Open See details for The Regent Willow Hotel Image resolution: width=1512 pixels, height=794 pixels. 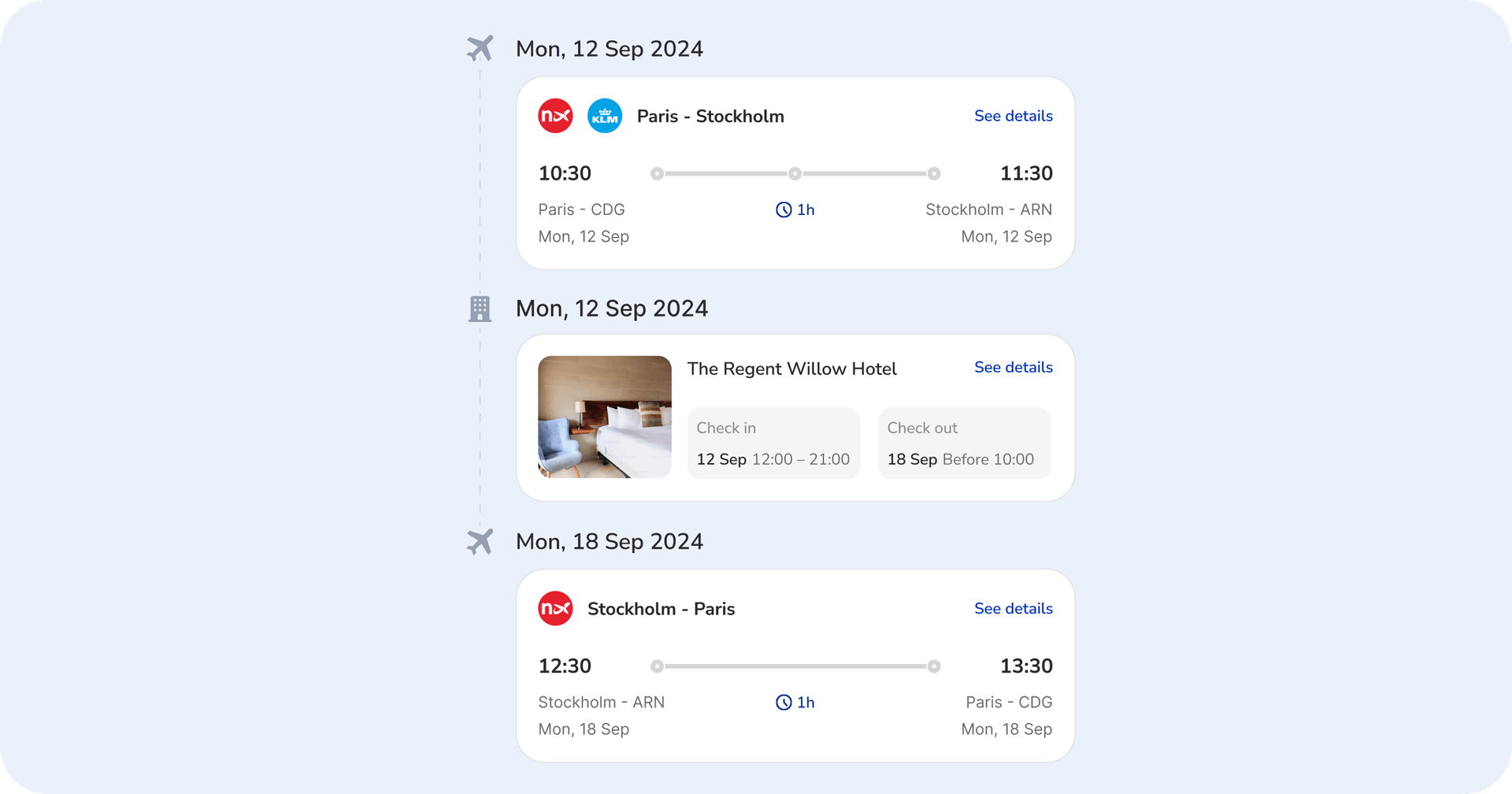(1013, 367)
